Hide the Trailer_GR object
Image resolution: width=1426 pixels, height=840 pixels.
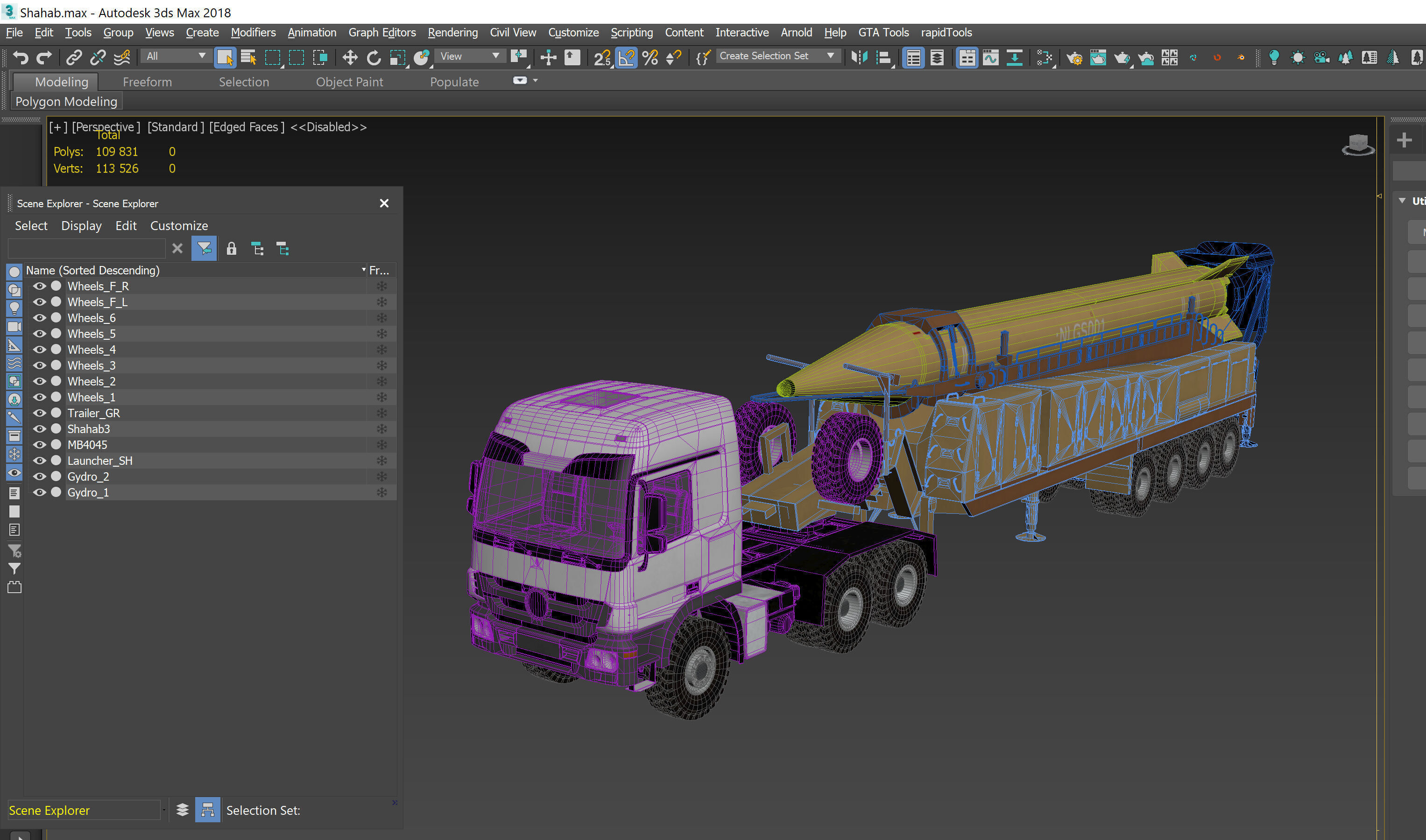39,413
